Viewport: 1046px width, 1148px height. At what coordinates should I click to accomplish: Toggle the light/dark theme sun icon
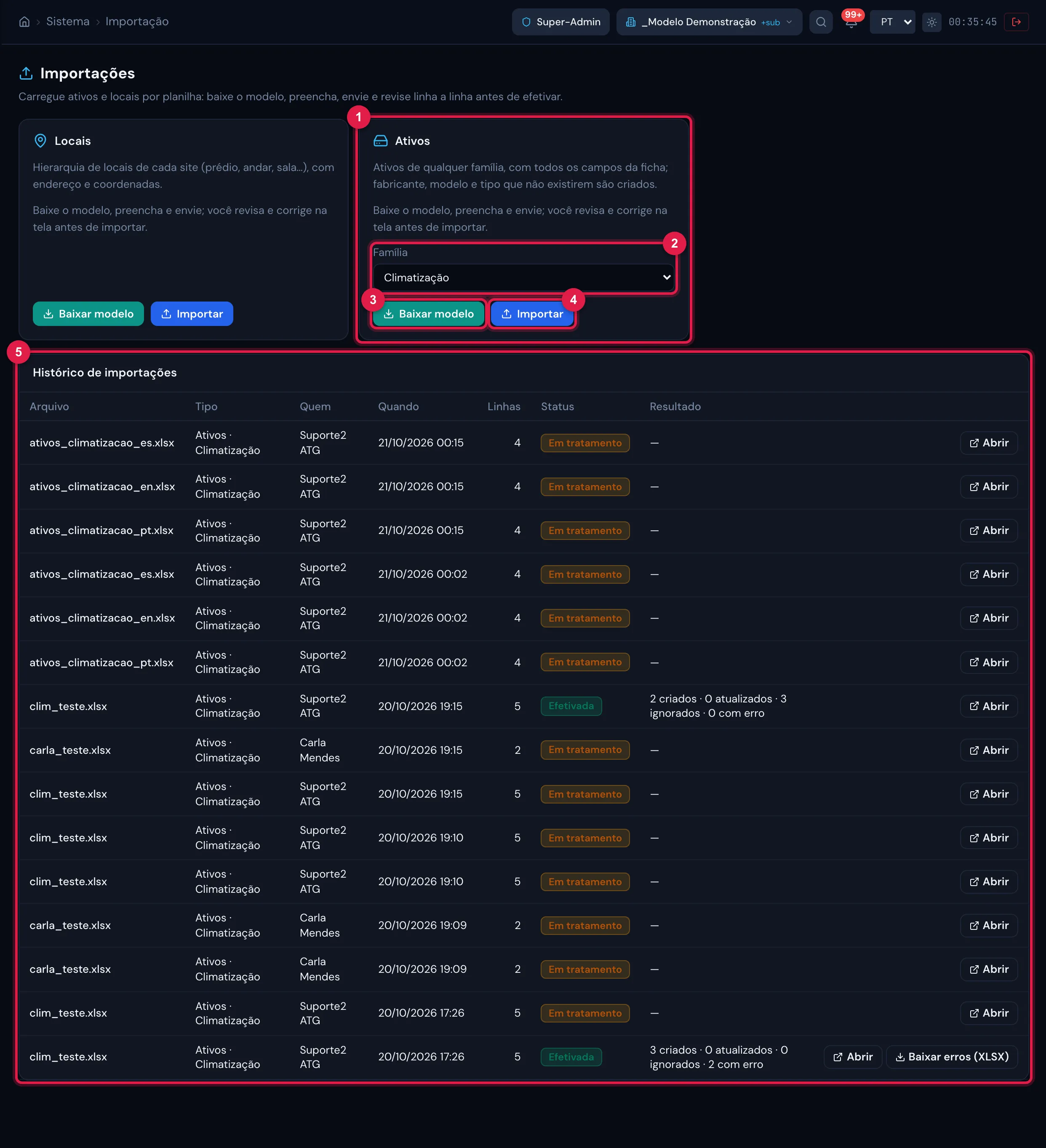(x=931, y=22)
